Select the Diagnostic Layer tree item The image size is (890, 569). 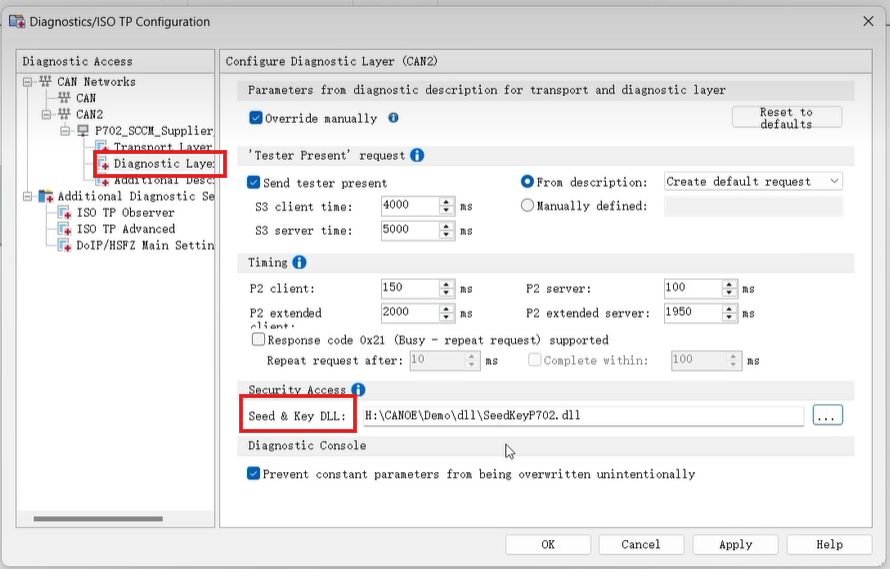pos(164,164)
